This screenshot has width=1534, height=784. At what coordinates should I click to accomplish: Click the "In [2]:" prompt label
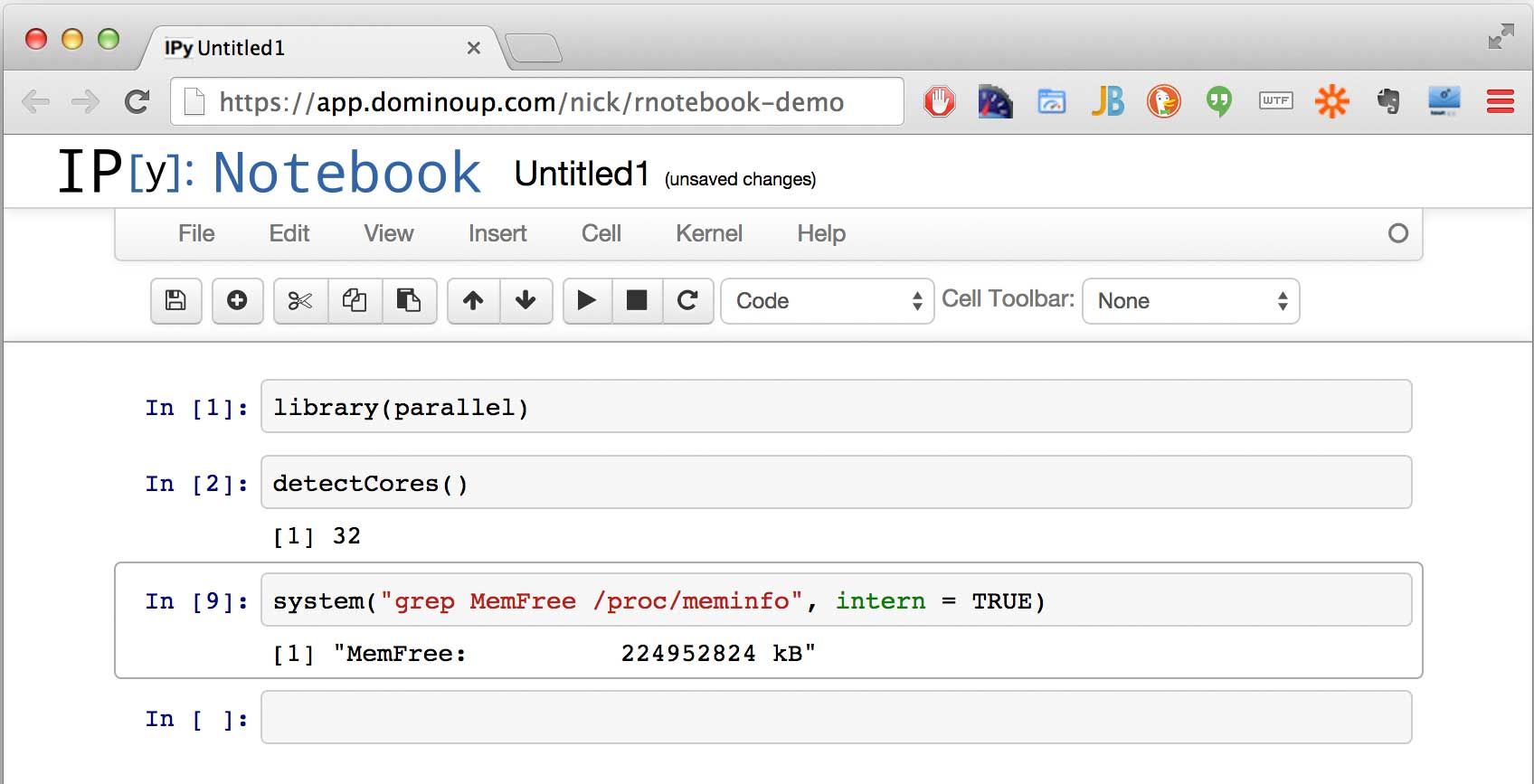click(196, 484)
